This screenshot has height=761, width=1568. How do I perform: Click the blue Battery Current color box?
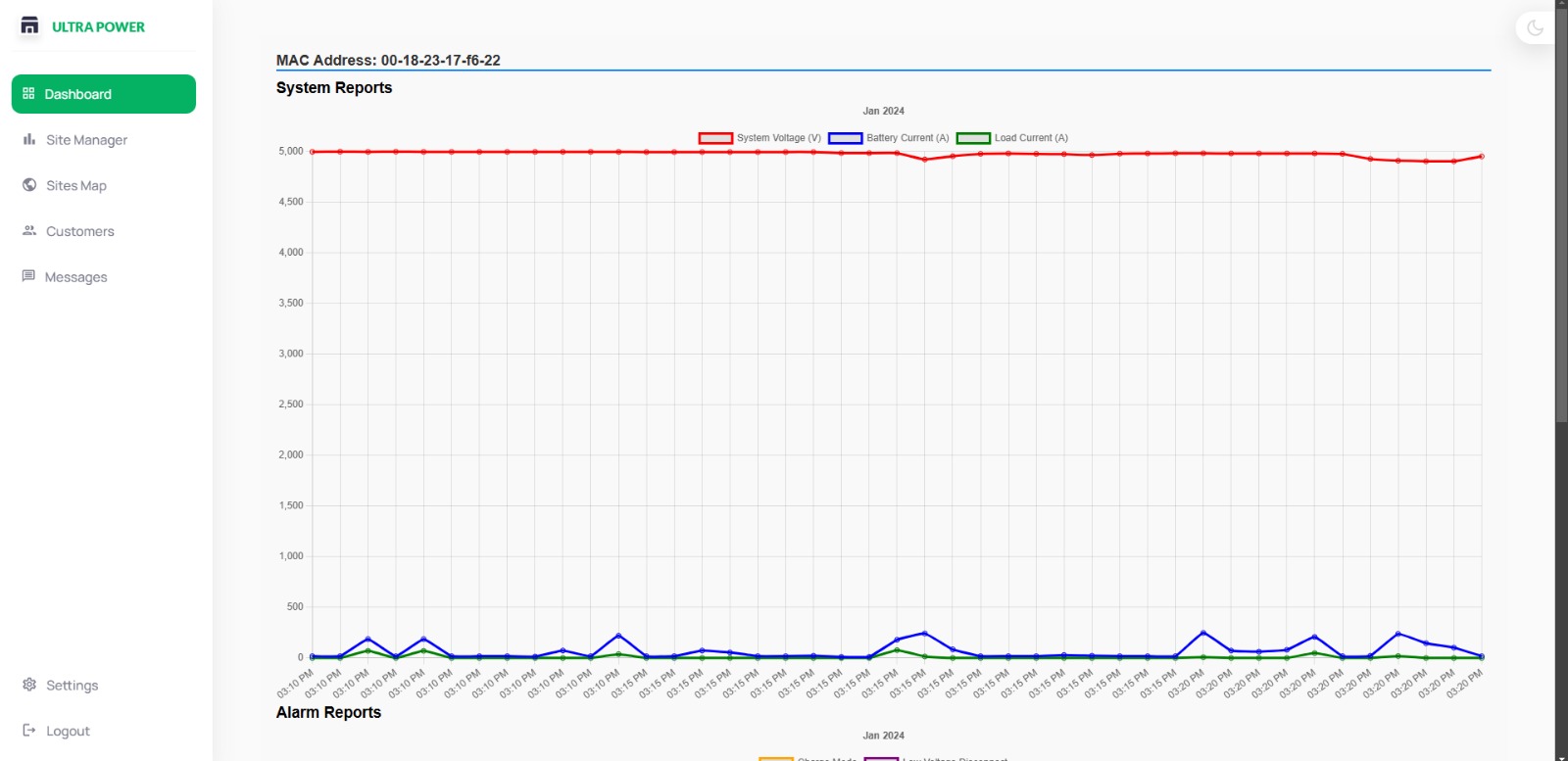pos(845,138)
